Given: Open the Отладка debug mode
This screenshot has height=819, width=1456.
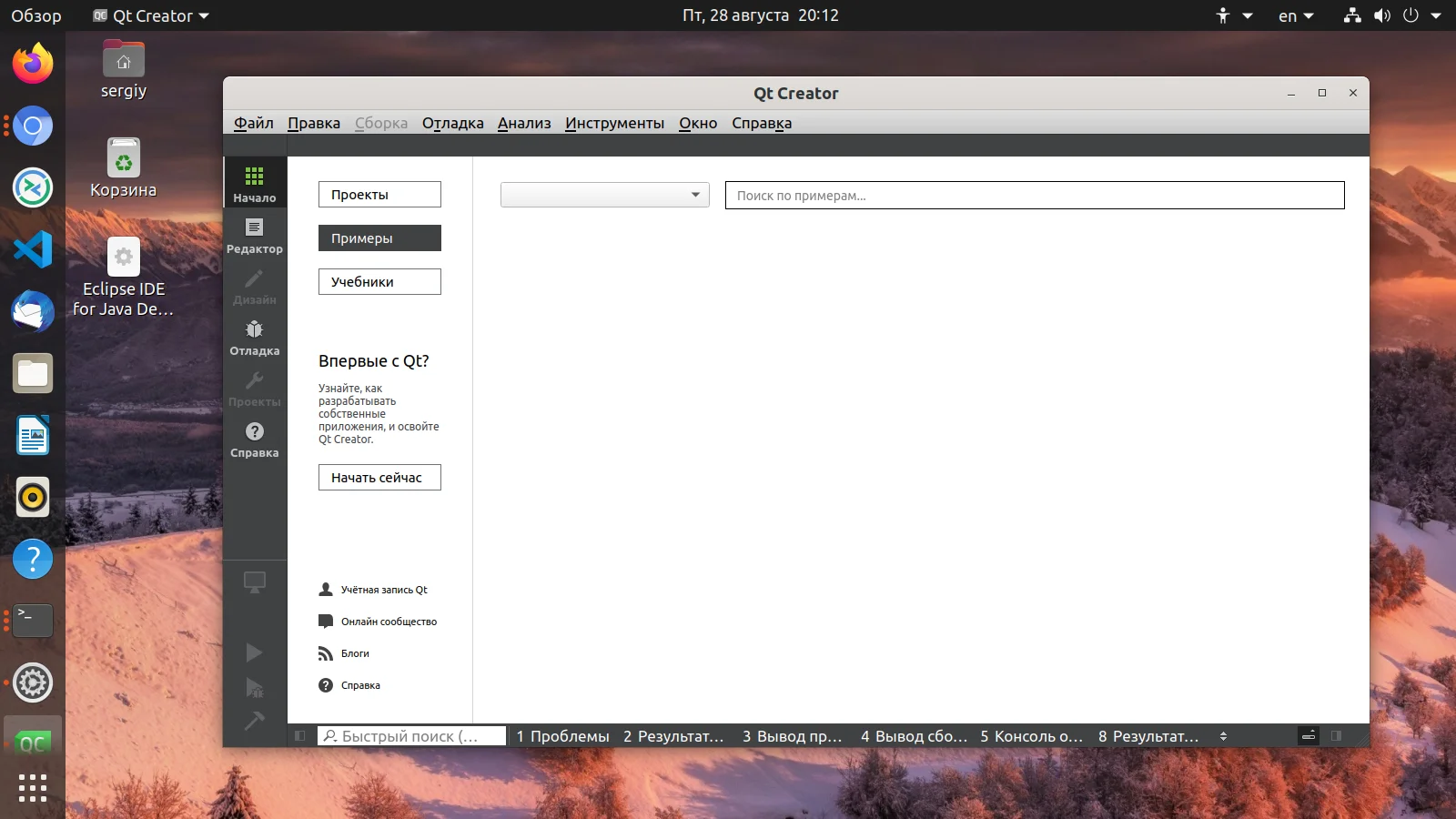Looking at the screenshot, I should click(254, 336).
